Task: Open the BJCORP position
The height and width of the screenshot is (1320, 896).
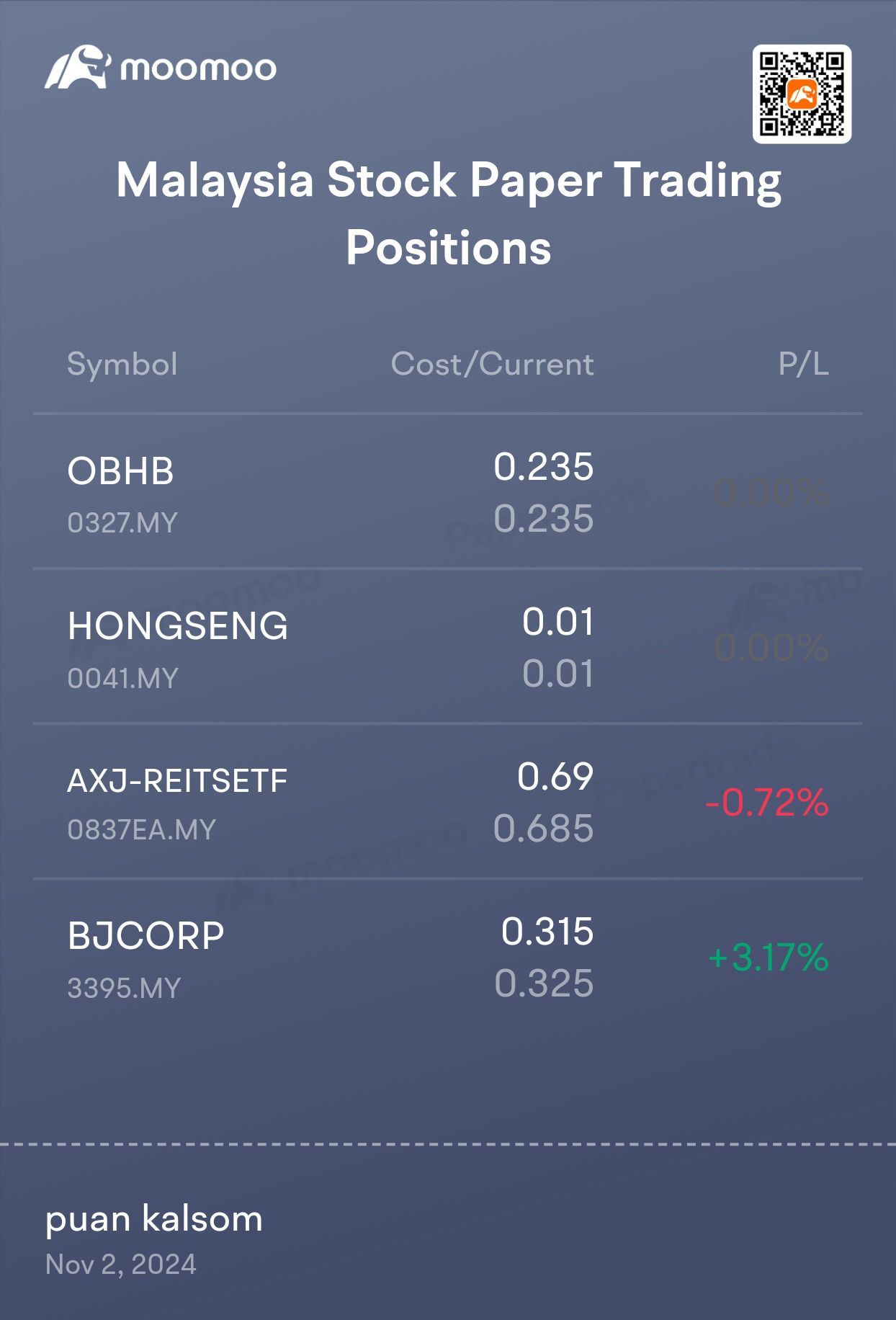Action: (448, 957)
